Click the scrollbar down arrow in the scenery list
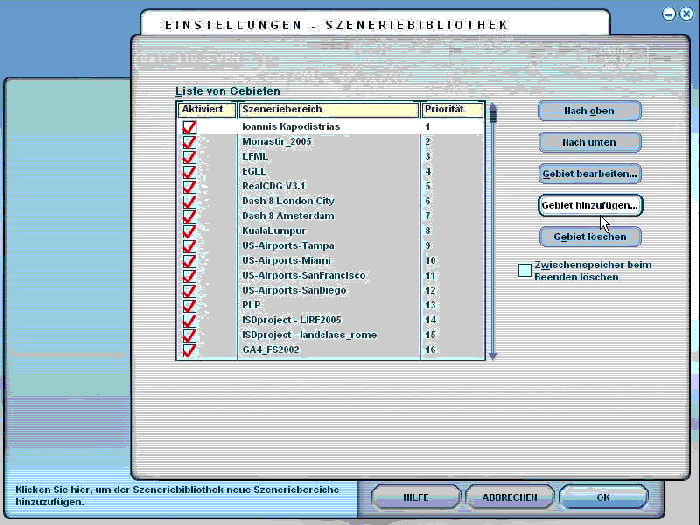The width and height of the screenshot is (700, 525). tap(491, 354)
